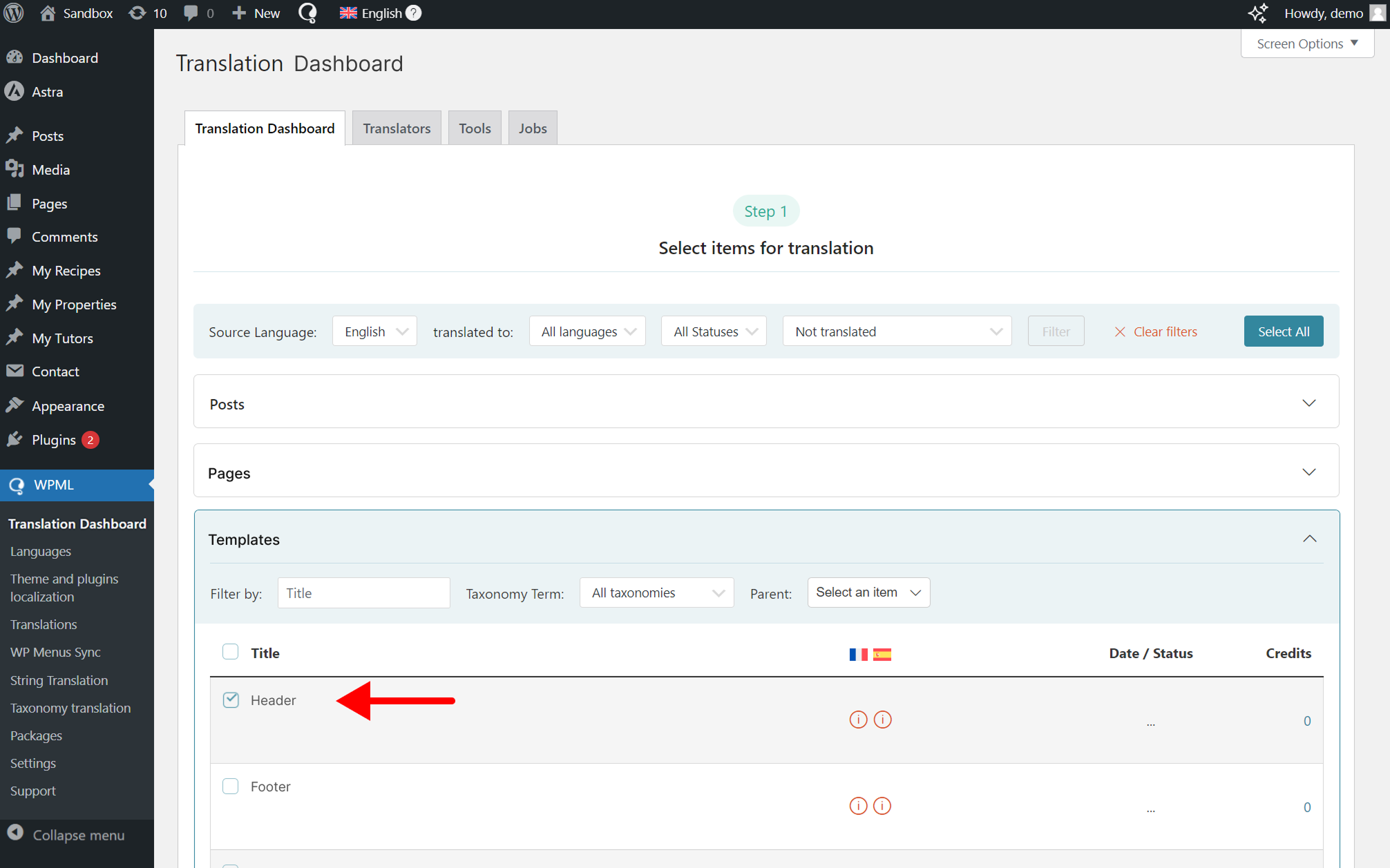Click Clear filters link
The image size is (1390, 868).
point(1156,331)
